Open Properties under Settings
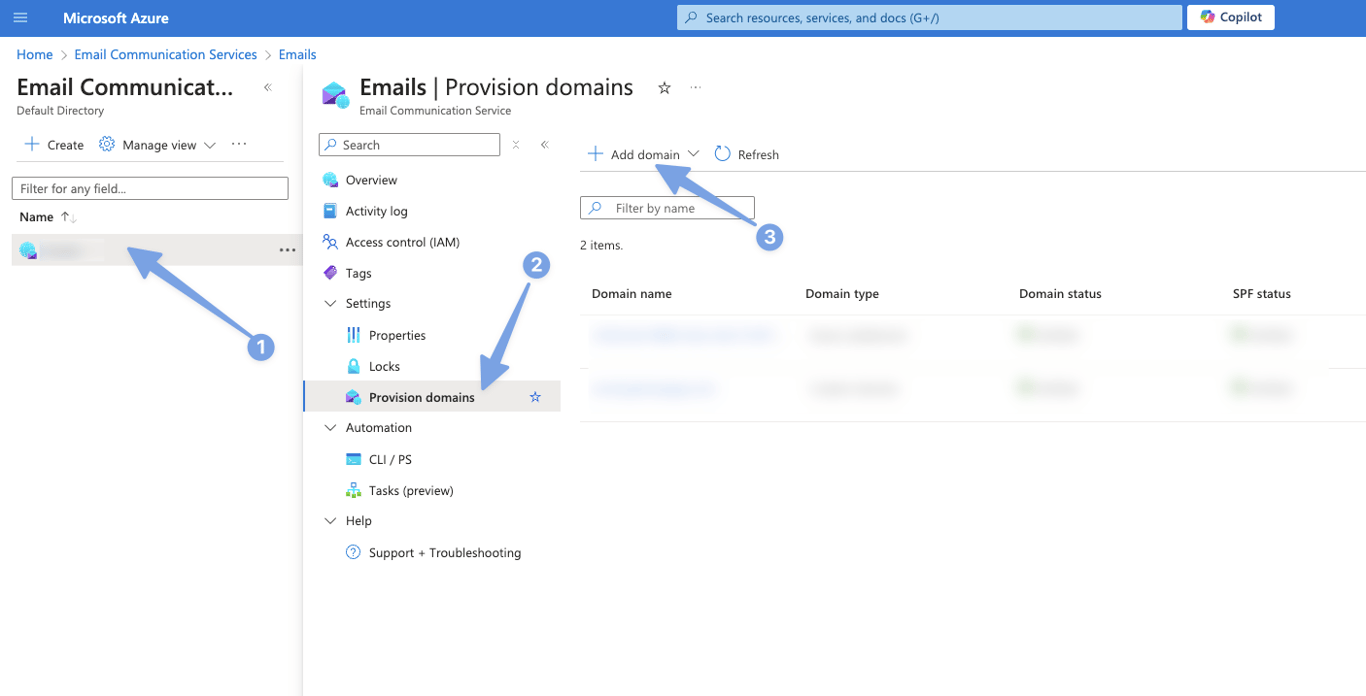1366x696 pixels. click(x=397, y=335)
